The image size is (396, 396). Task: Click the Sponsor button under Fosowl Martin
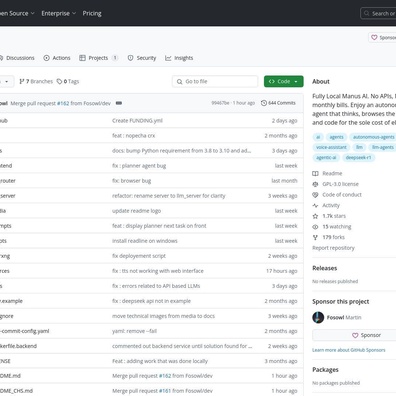tap(354, 335)
